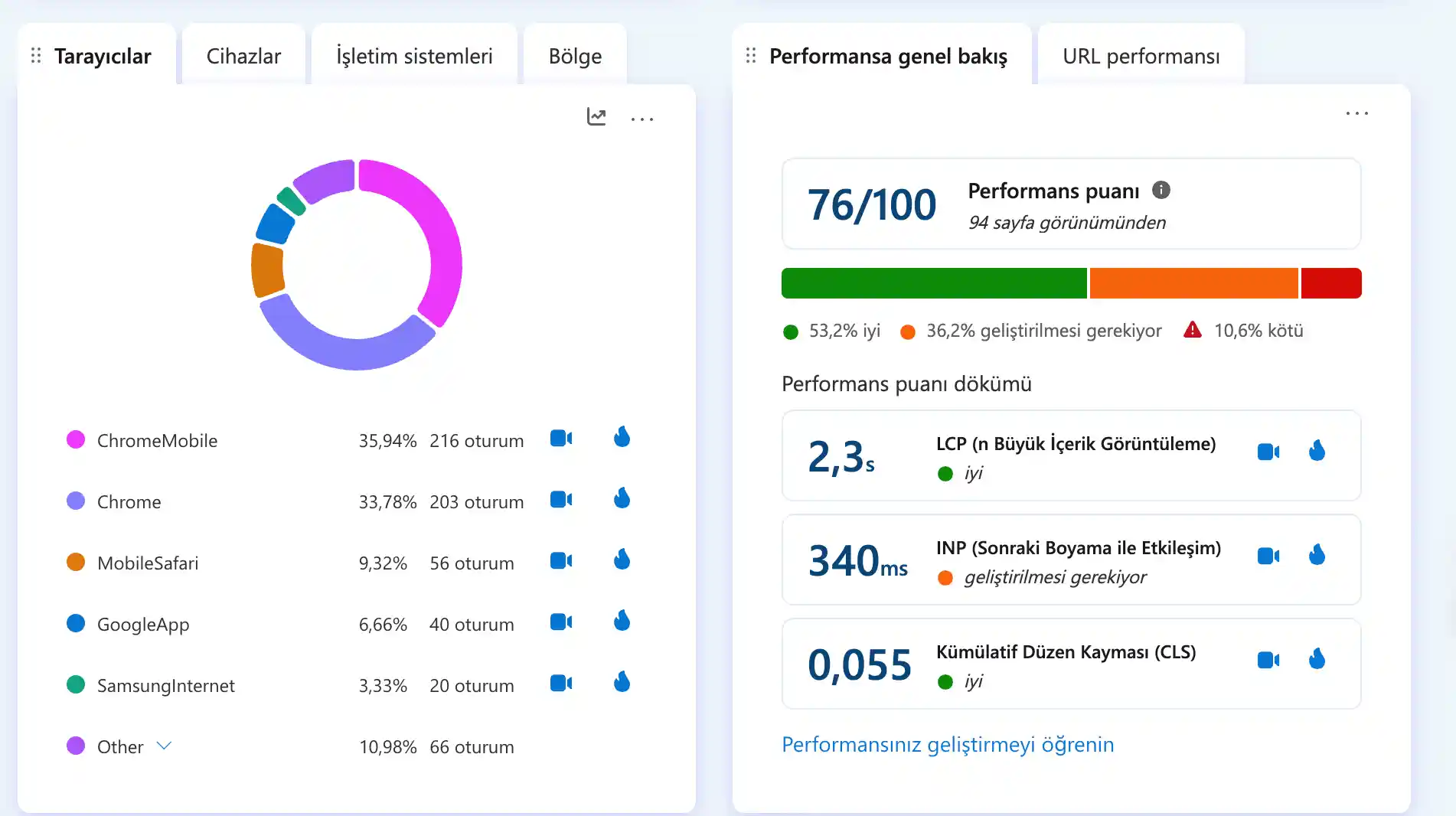Expand the Other browsers chevron
Screen dimensions: 1456x816
coord(164,746)
